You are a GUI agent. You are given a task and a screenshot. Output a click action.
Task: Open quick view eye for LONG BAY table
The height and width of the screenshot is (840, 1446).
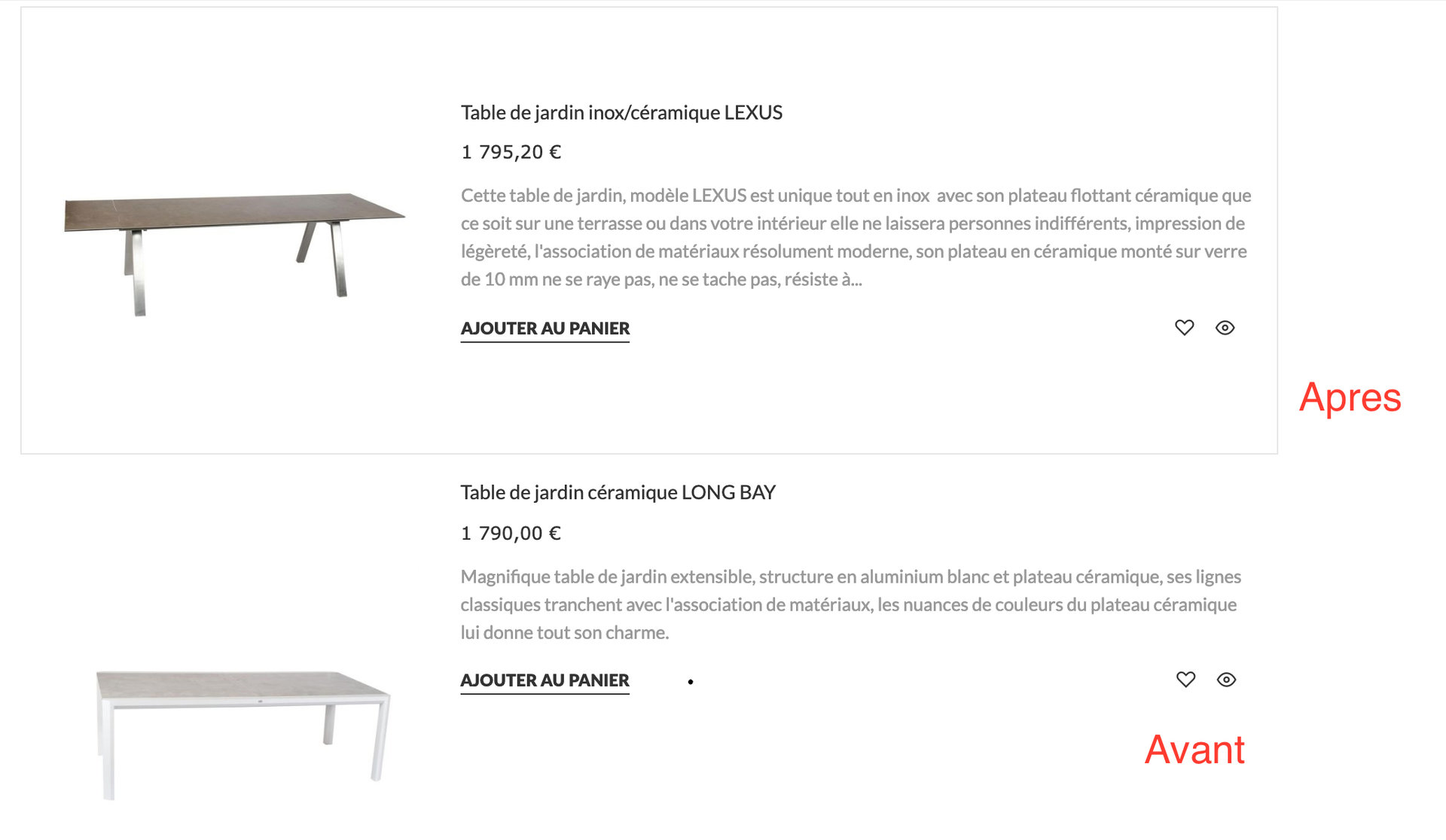click(x=1226, y=680)
